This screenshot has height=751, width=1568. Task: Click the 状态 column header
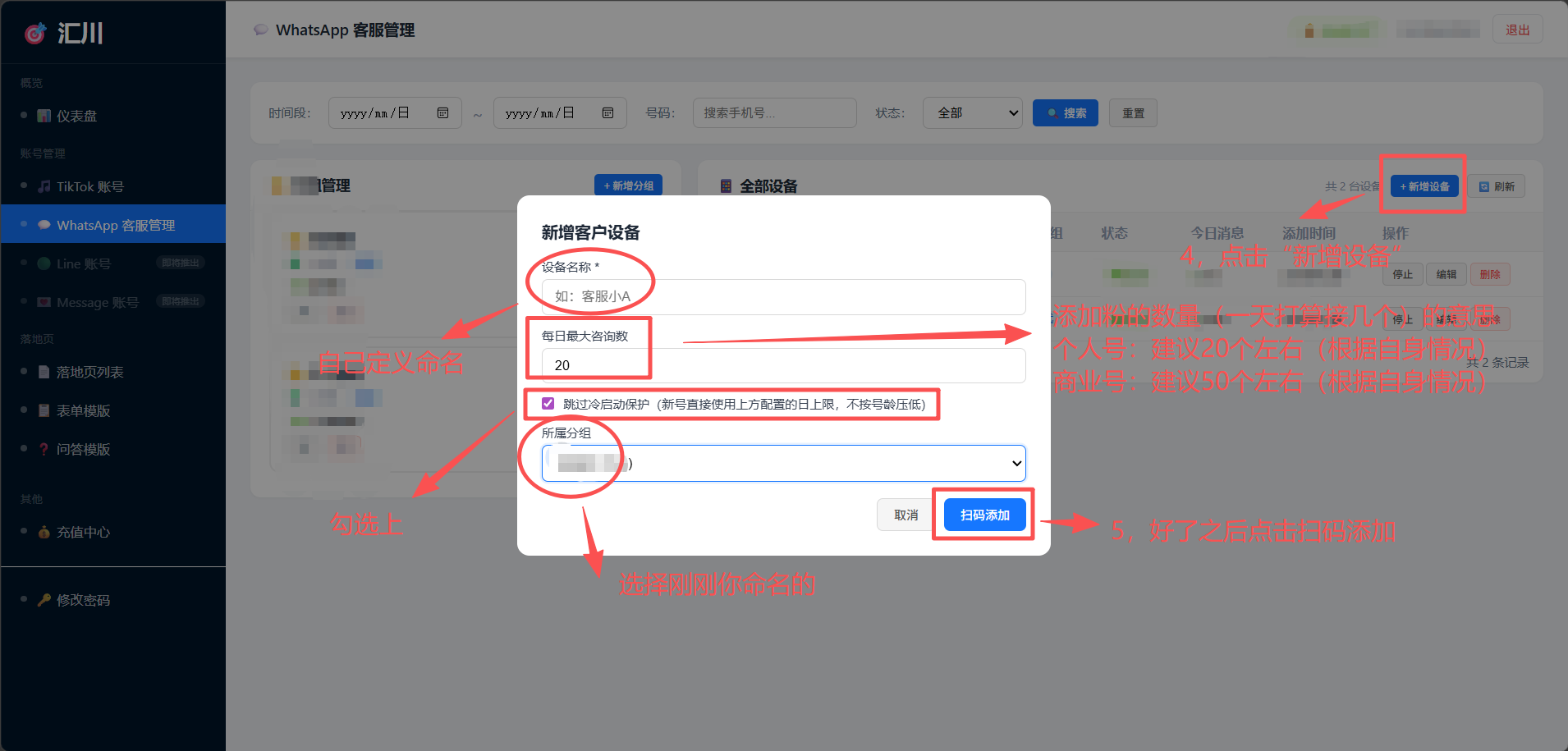[x=1114, y=233]
